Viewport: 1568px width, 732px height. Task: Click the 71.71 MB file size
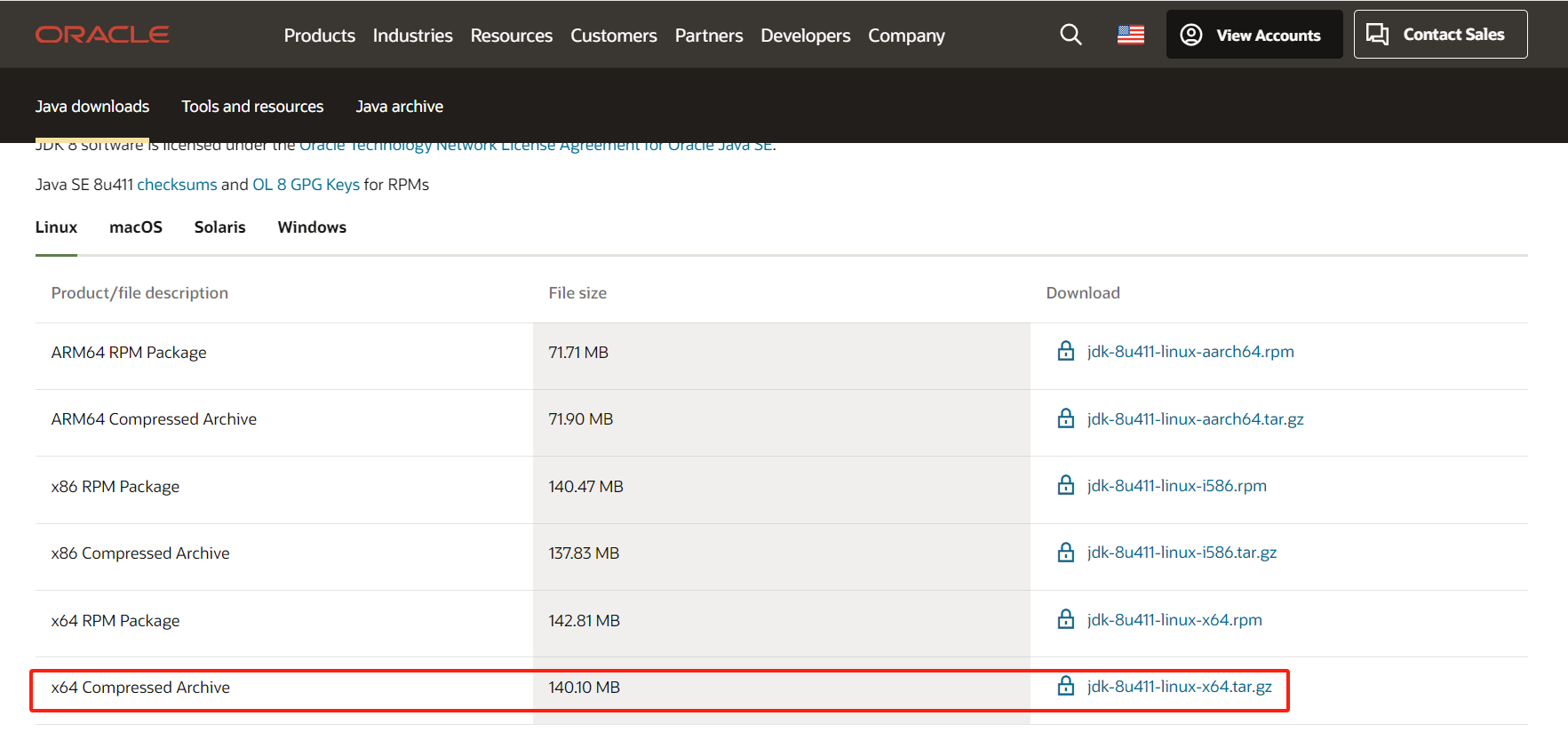pyautogui.click(x=578, y=353)
